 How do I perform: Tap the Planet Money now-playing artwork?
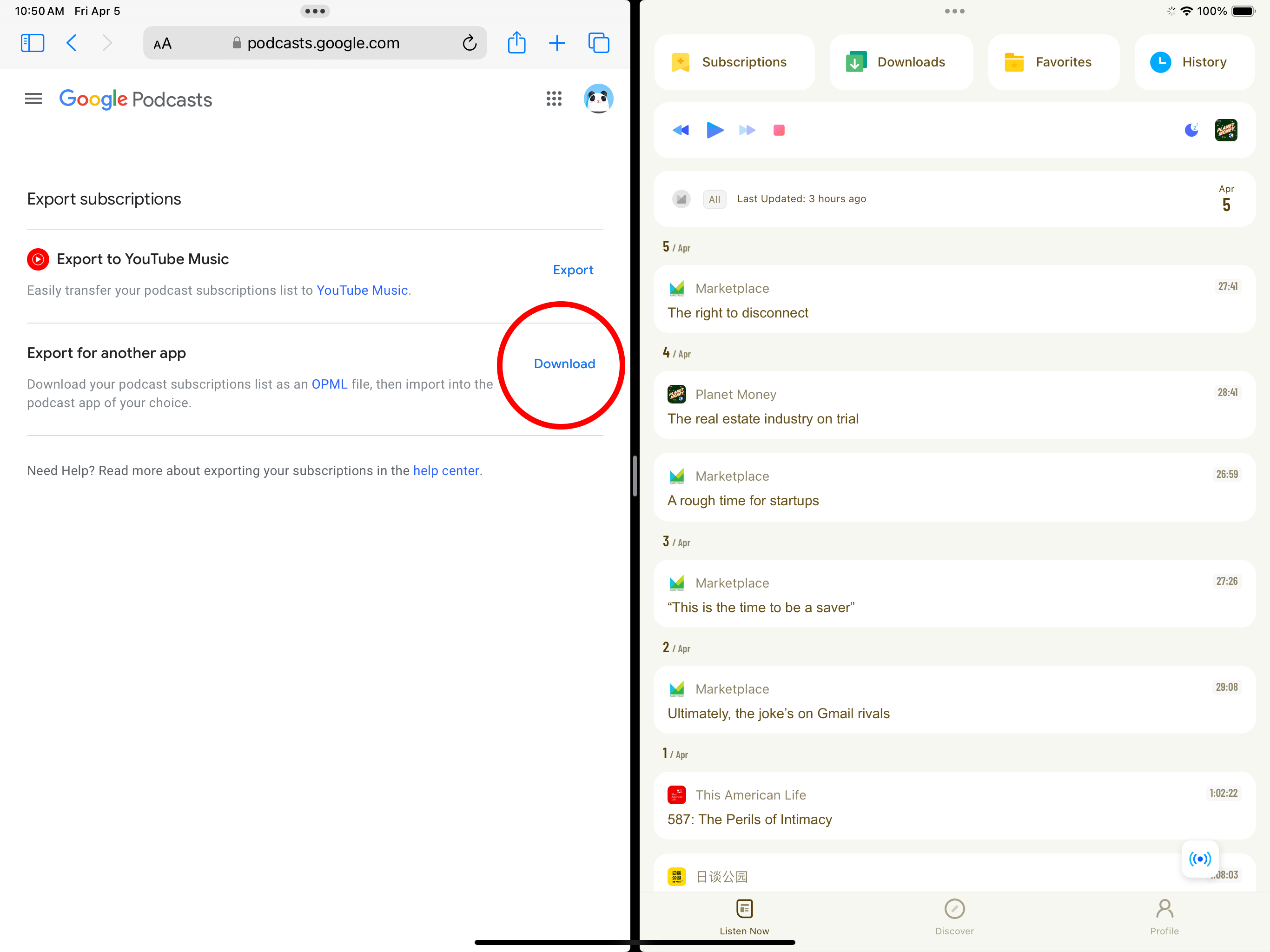pos(1225,130)
